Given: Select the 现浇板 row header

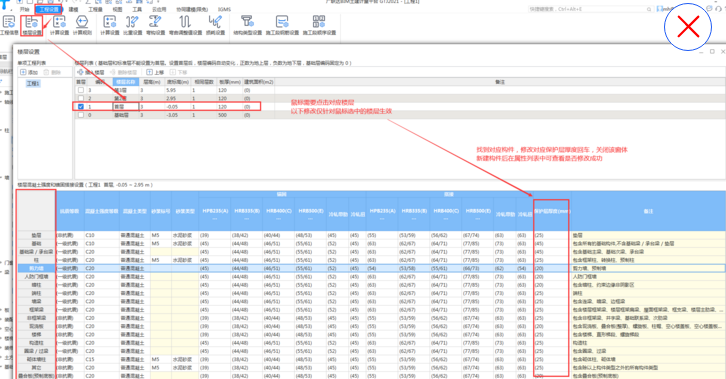Looking at the screenshot, I should [36, 326].
